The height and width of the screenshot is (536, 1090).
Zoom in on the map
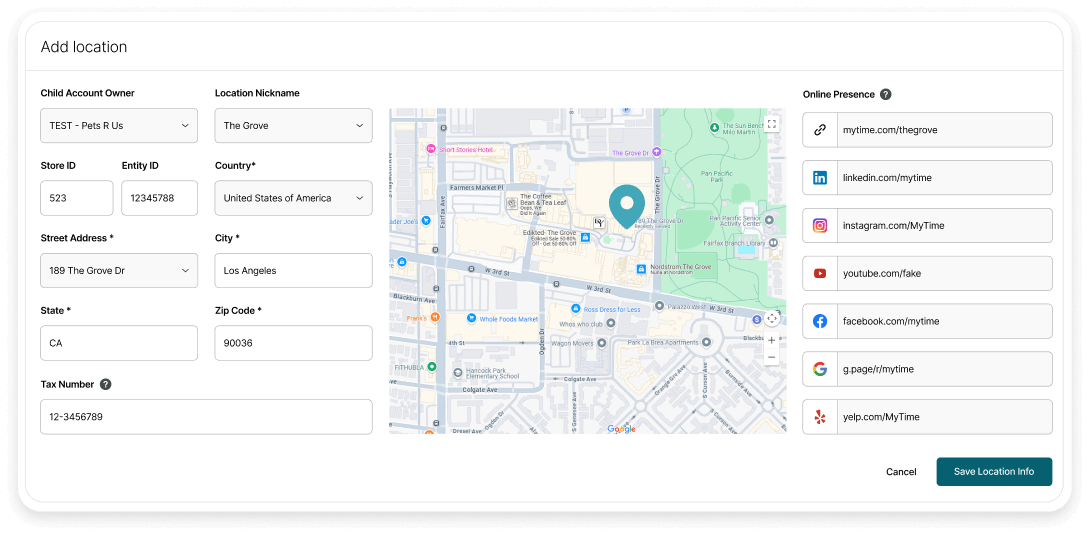coord(771,341)
